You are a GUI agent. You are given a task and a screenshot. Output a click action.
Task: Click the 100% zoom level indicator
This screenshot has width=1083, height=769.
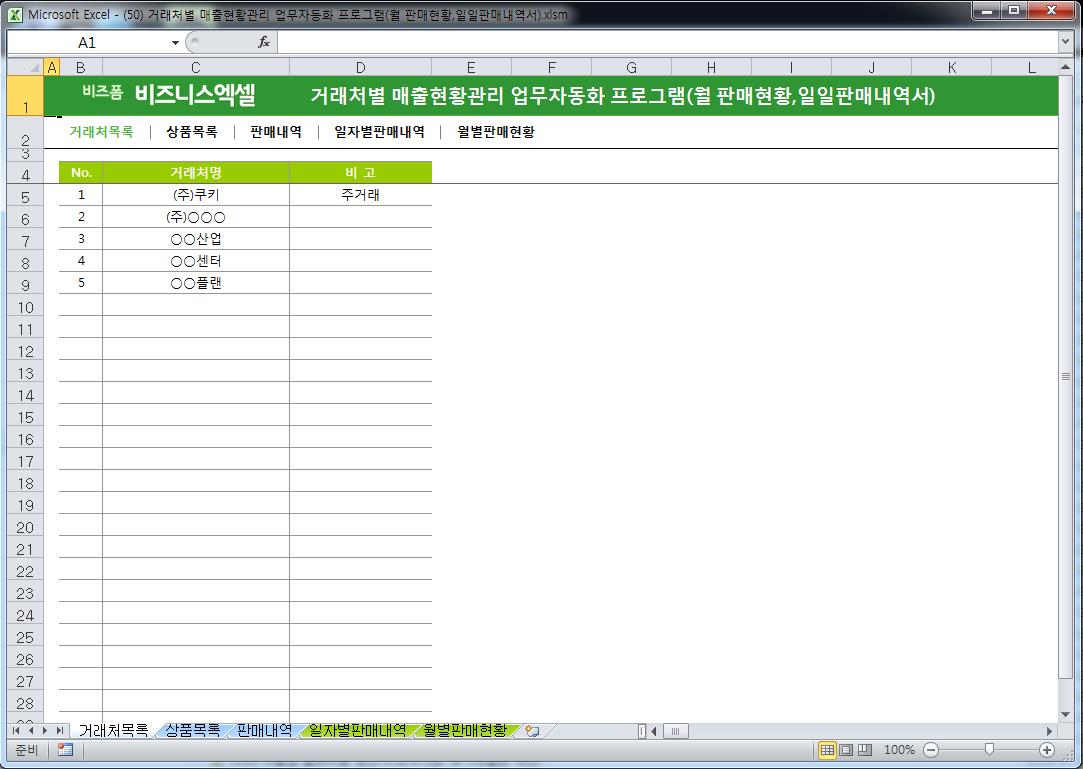(x=899, y=750)
